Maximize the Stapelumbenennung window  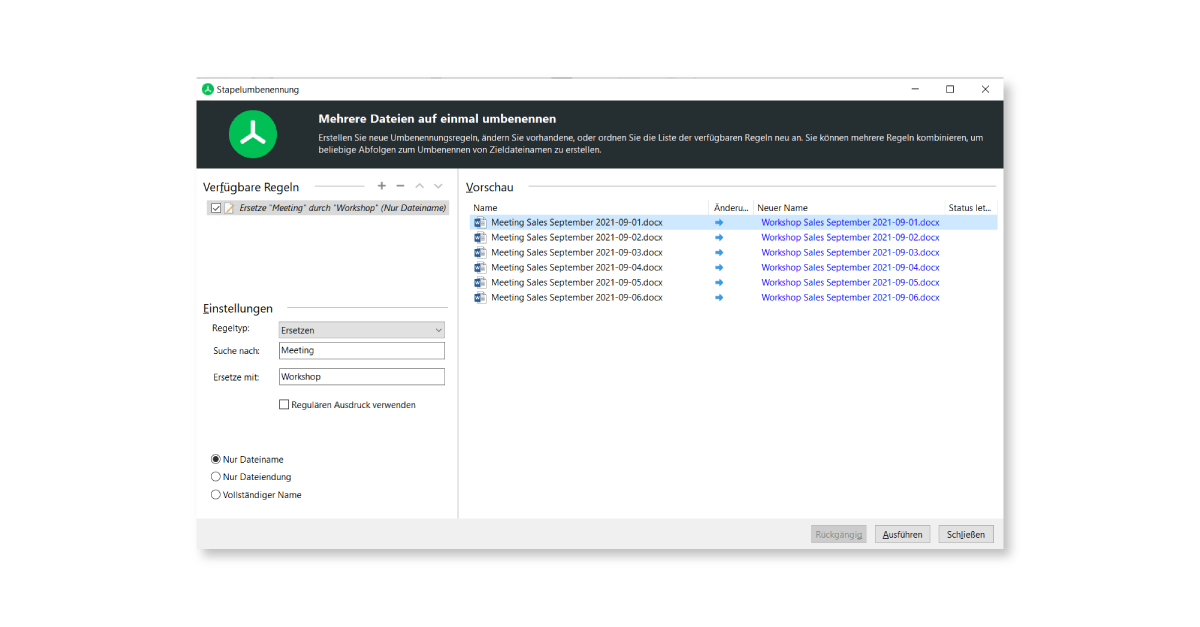[950, 89]
